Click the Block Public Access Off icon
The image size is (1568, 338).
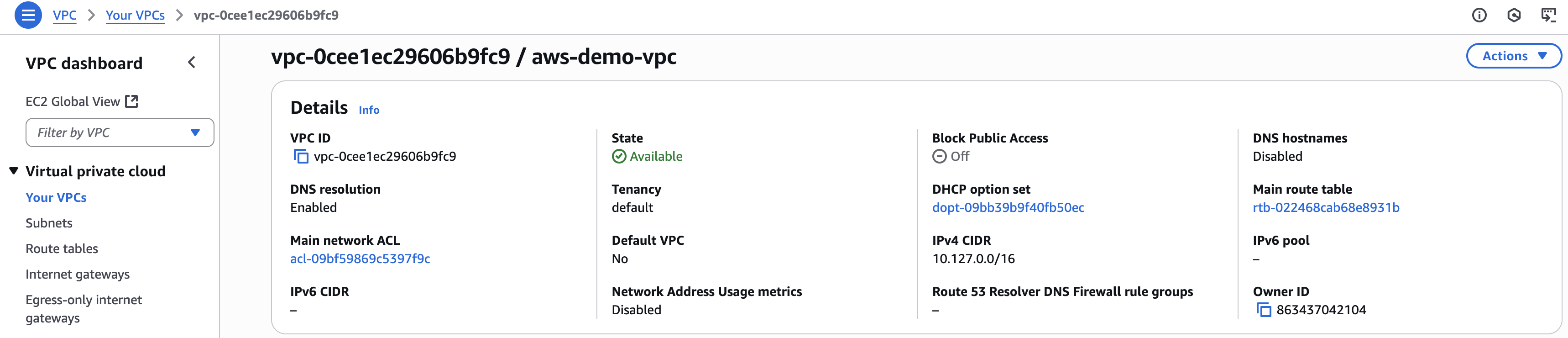(939, 157)
